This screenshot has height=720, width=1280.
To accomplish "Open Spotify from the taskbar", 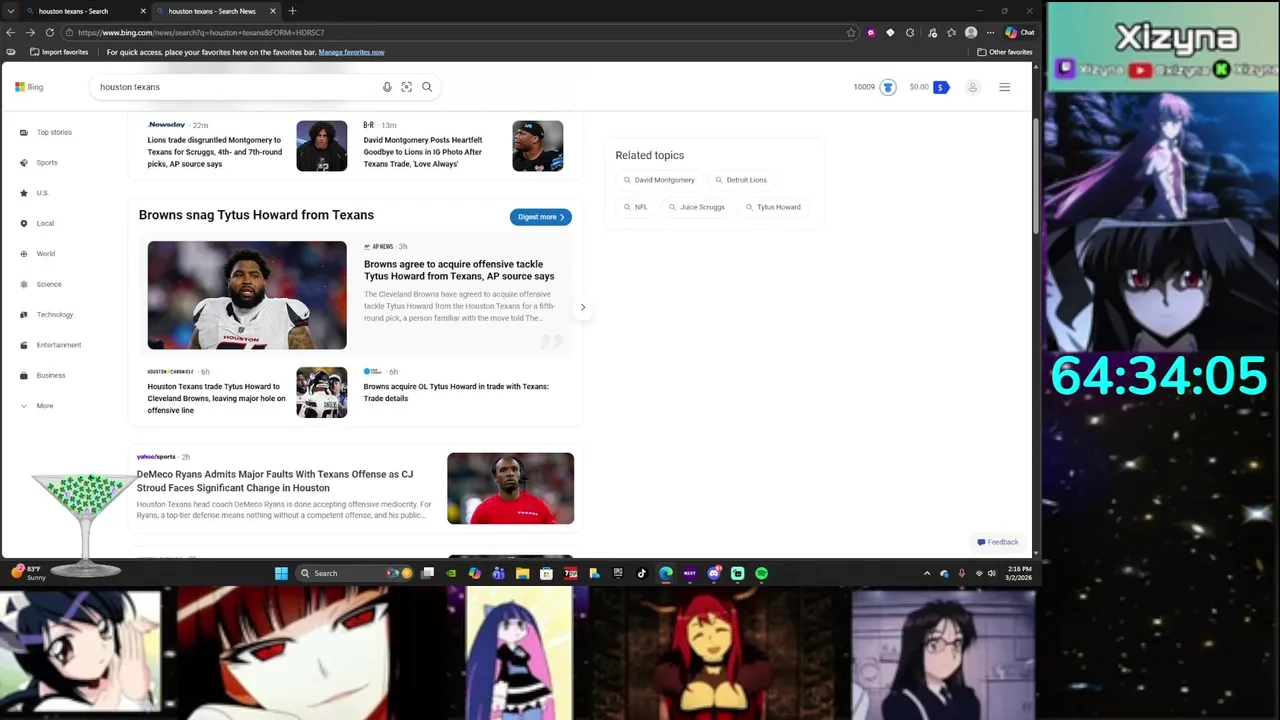I will tap(761, 573).
